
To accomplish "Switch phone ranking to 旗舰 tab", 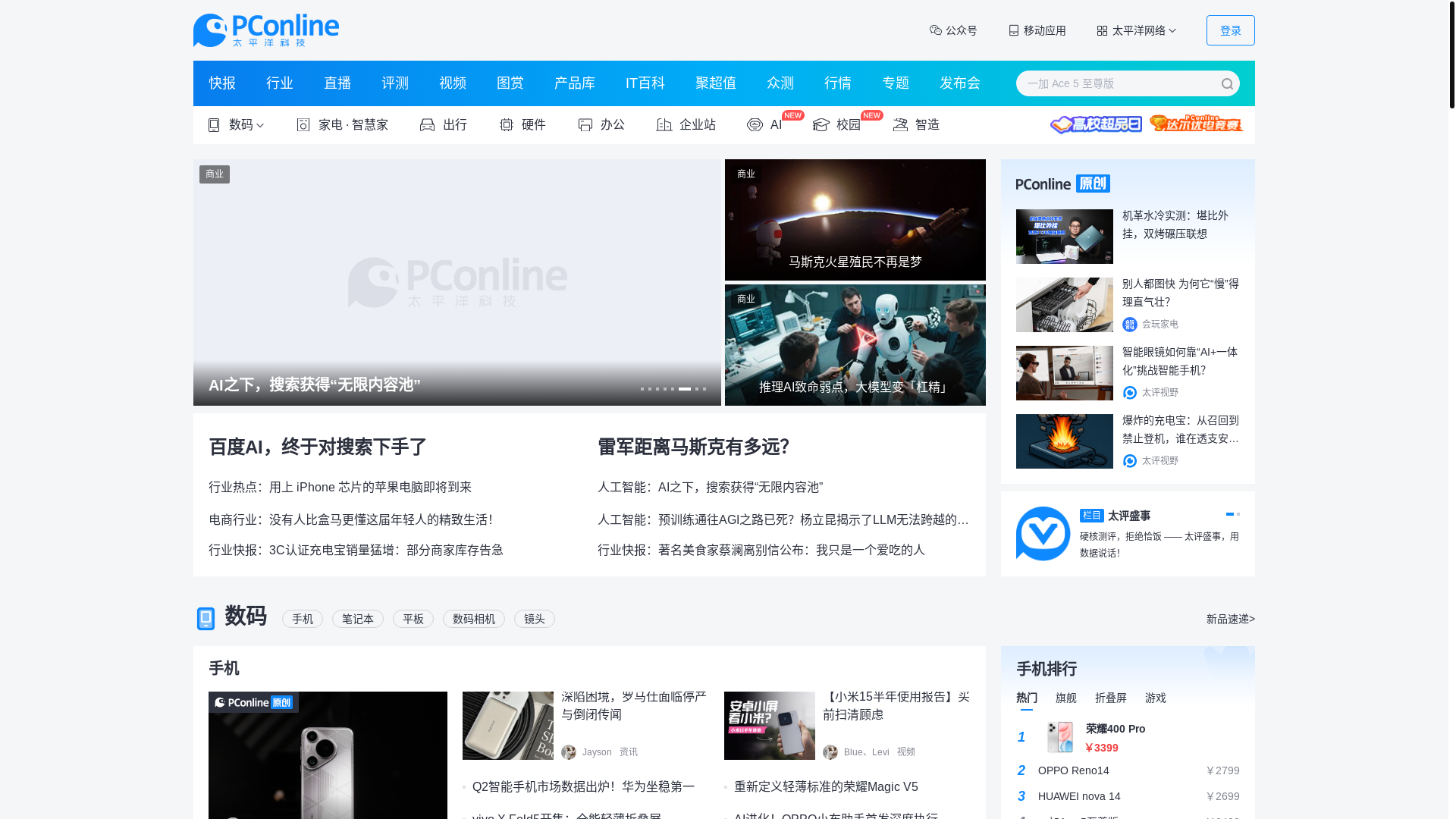I will pyautogui.click(x=1065, y=698).
